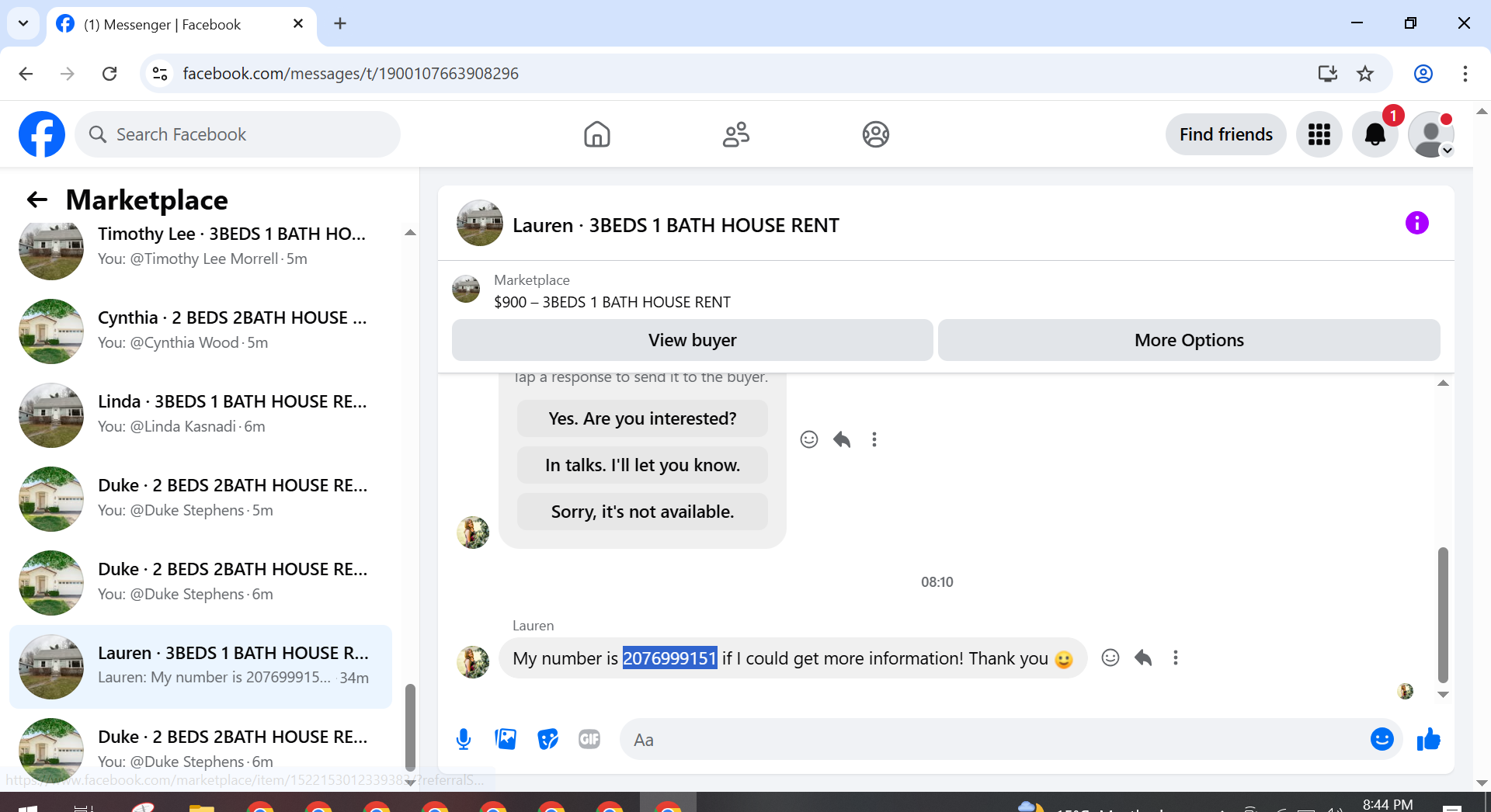The width and height of the screenshot is (1491, 812).
Task: Click the message thread scrollbar thumb
Action: [1443, 615]
